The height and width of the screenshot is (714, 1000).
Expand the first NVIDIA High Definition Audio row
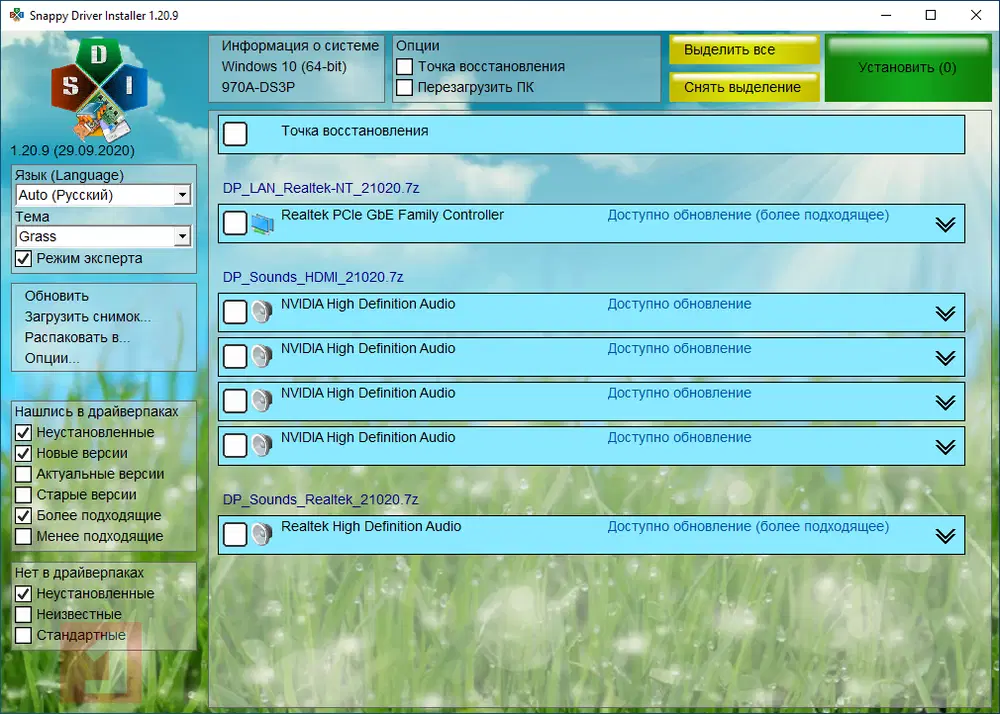(945, 313)
